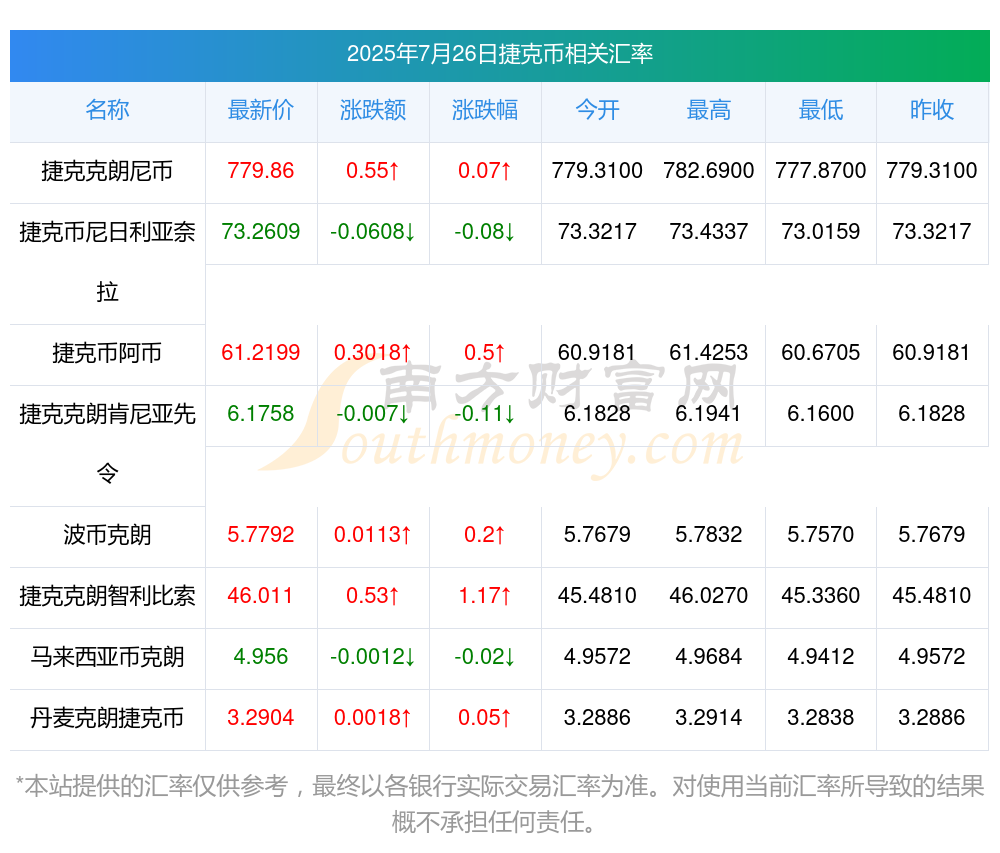Select the 昨收 column header

(932, 110)
